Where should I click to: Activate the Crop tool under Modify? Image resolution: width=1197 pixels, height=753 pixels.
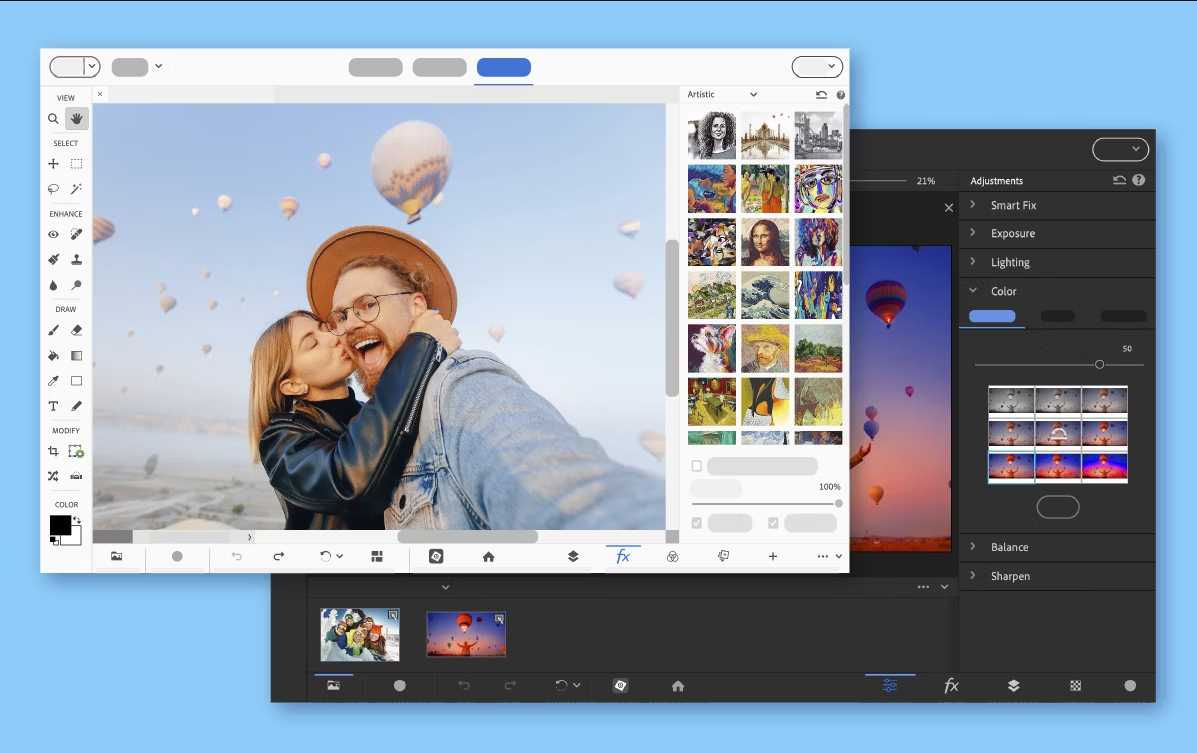[54, 452]
